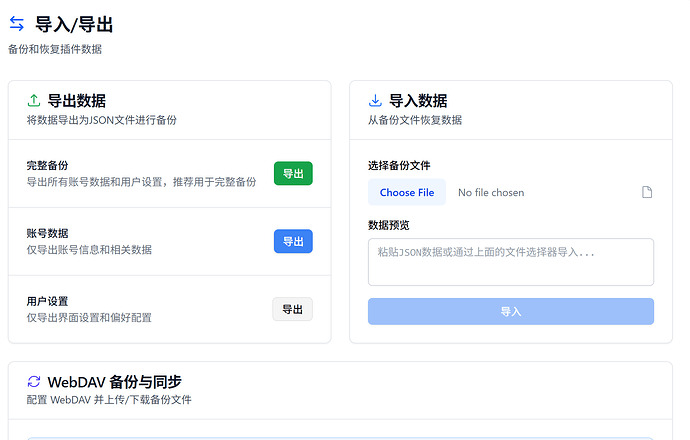The image size is (690, 440).
Task: Click the 将数据导出为JSON文件进行备份 description
Action: click(102, 120)
